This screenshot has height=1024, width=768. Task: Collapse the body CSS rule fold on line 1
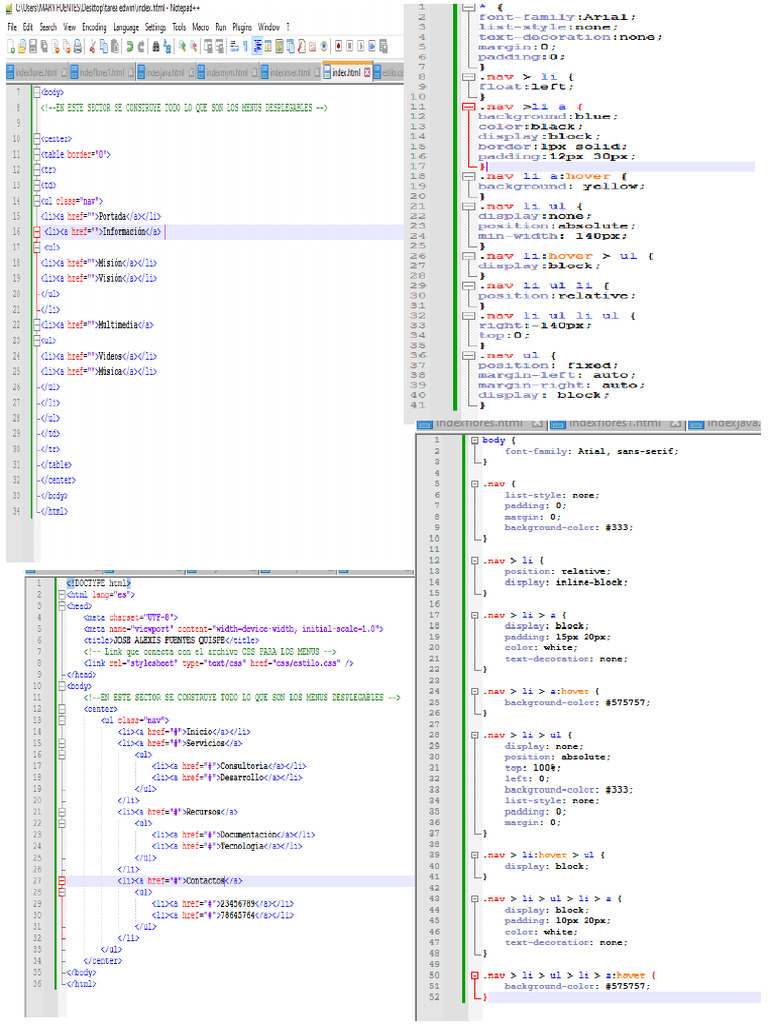point(475,440)
